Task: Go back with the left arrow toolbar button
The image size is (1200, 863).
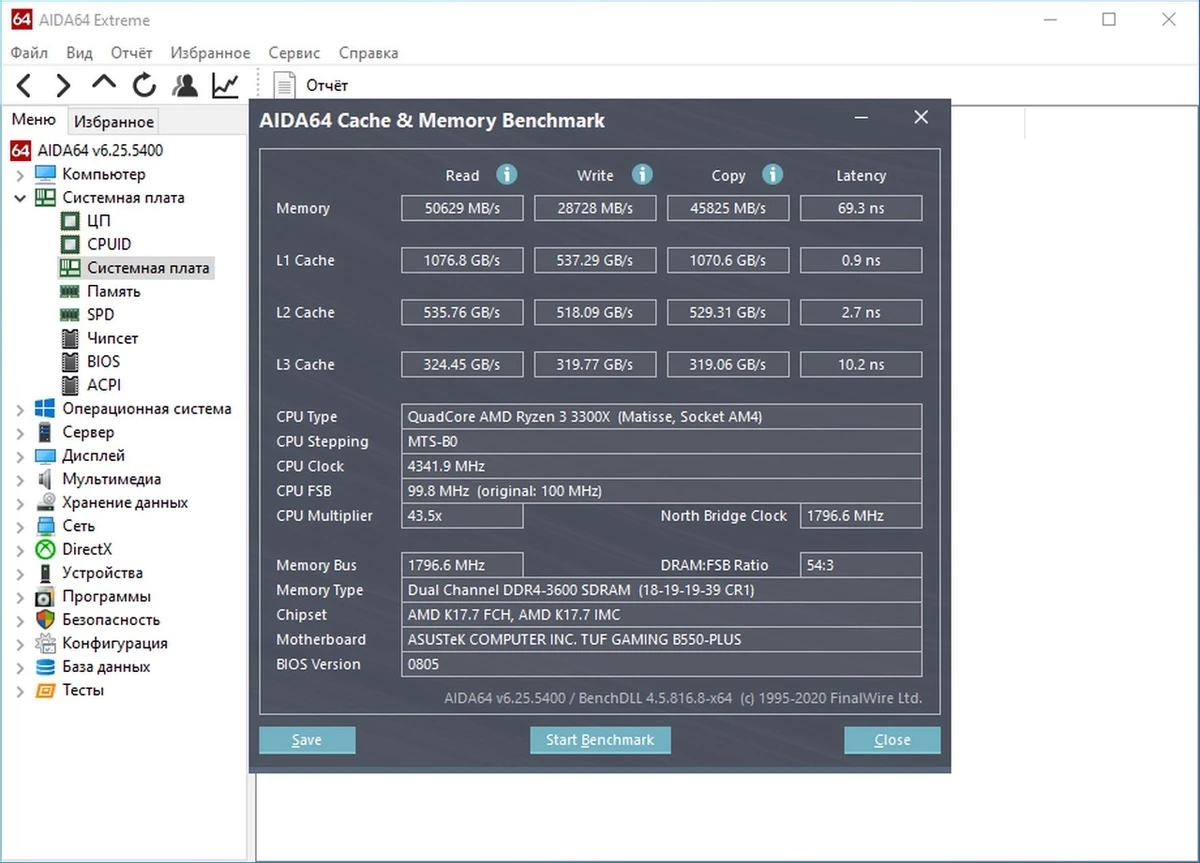Action: (x=24, y=85)
